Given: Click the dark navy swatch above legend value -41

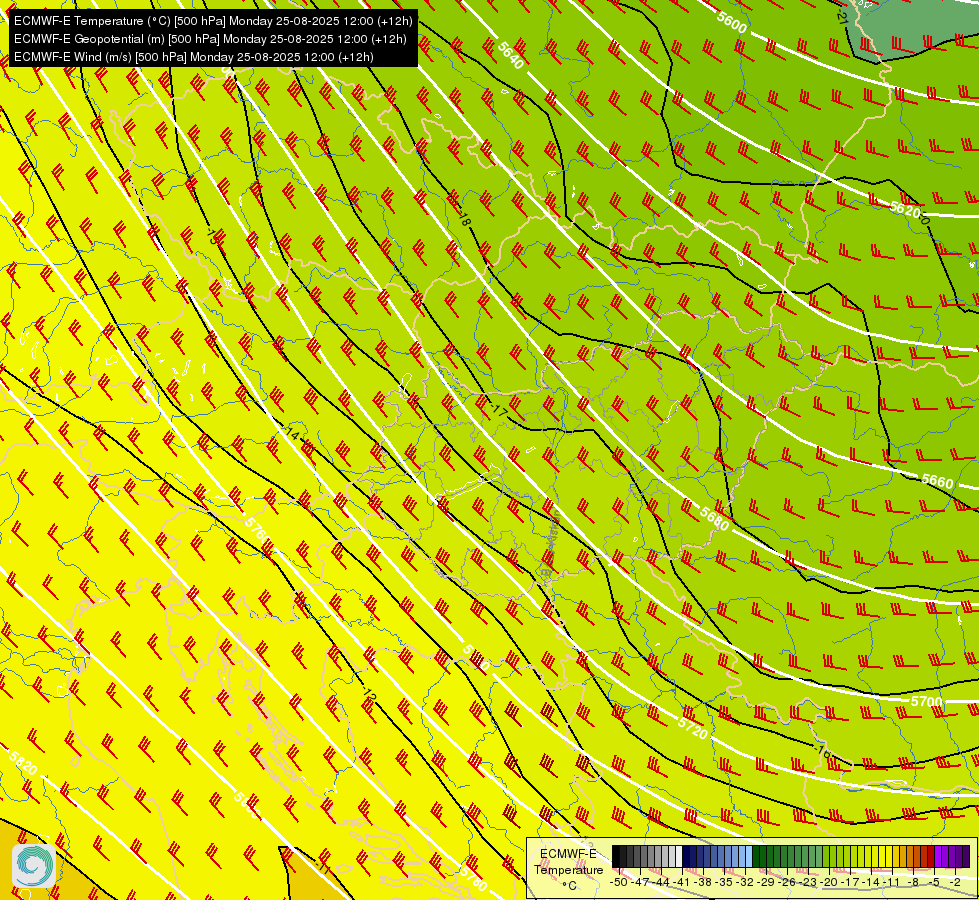Looking at the screenshot, I should 686,856.
